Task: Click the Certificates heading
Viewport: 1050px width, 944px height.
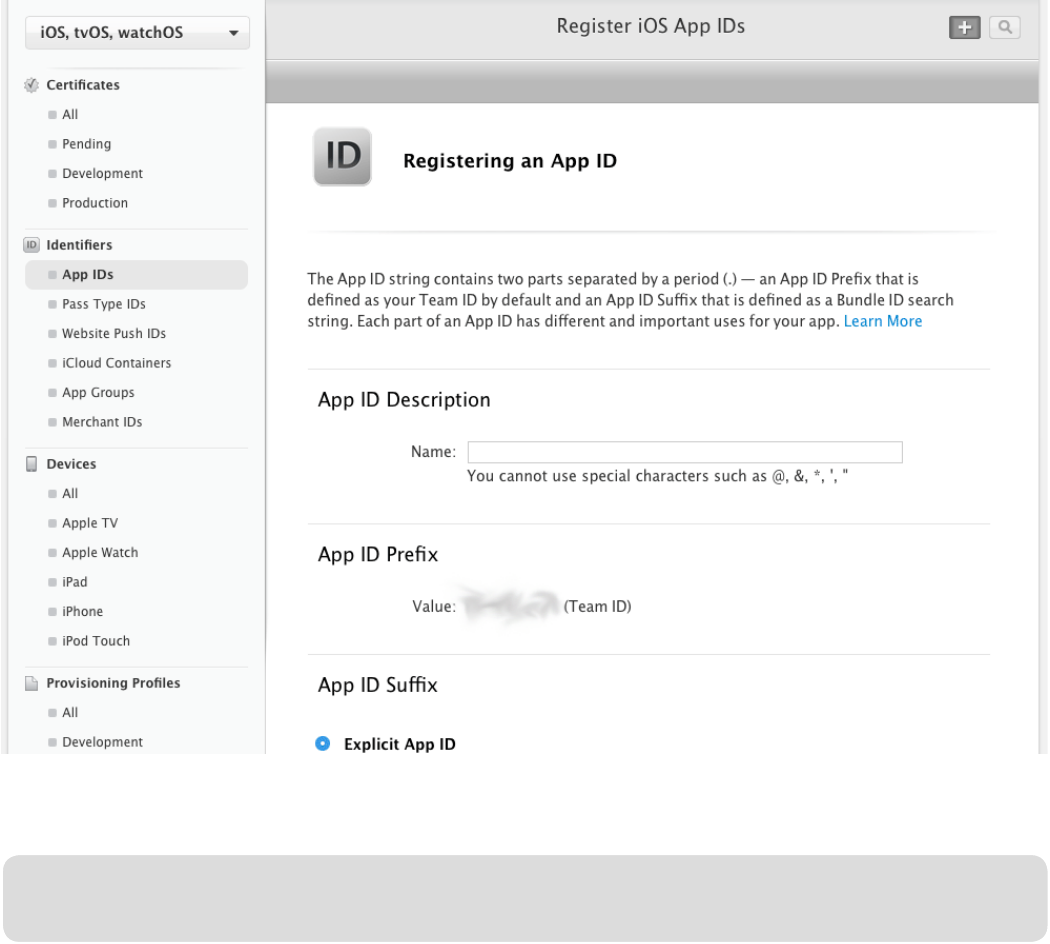Action: tap(83, 85)
